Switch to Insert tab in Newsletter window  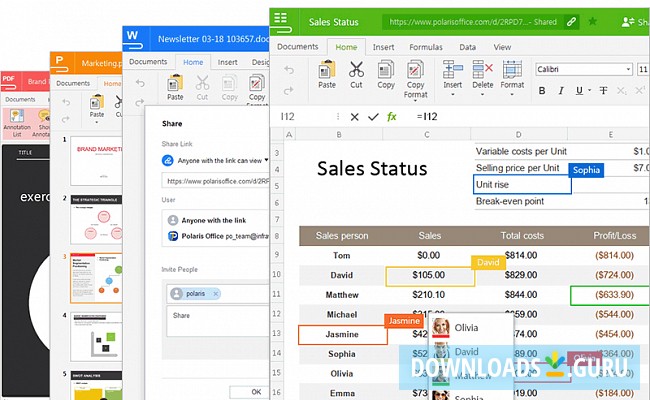click(x=227, y=62)
